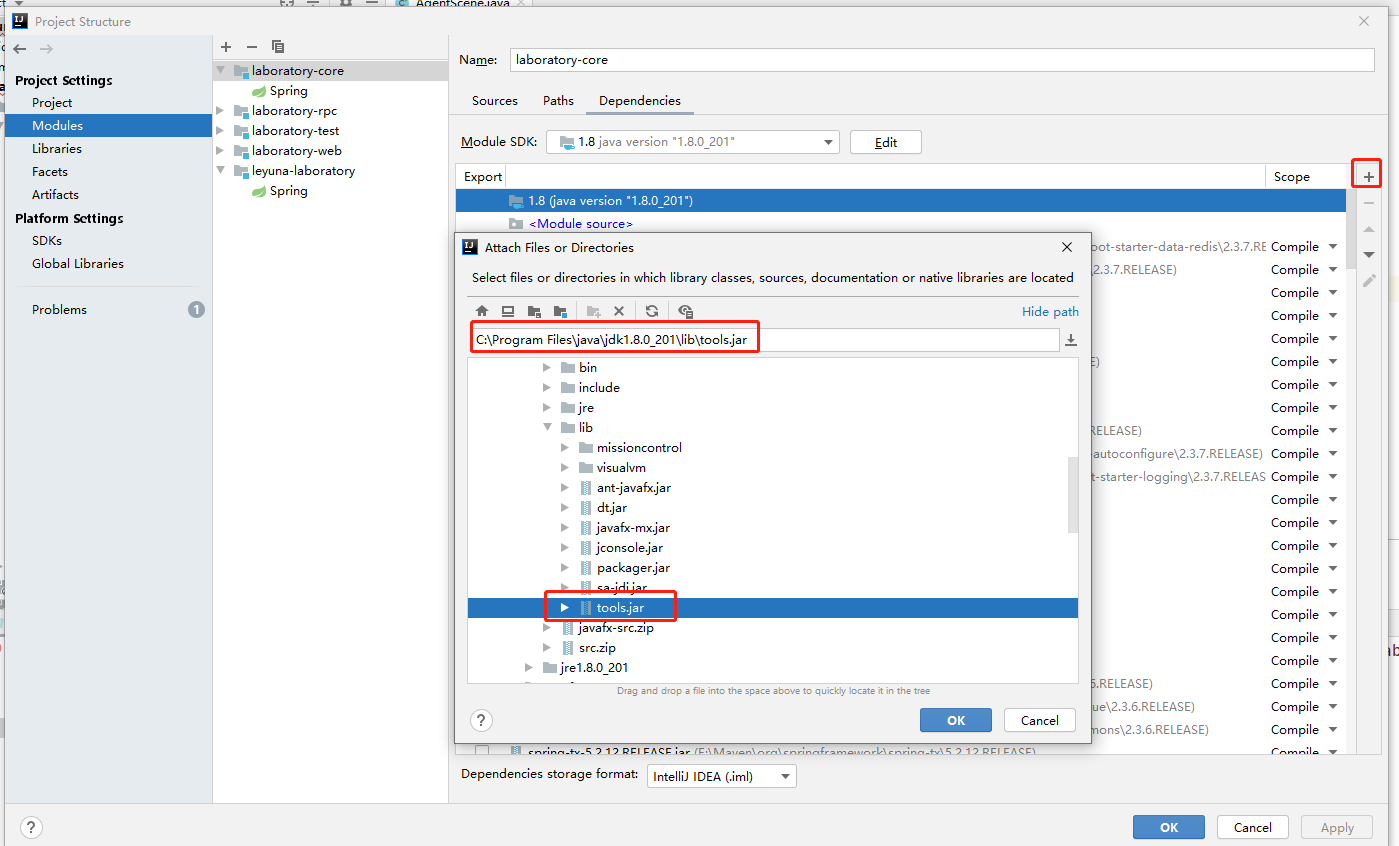The image size is (1399, 846).
Task: Click Edit button beside Module SDK
Action: pos(886,142)
